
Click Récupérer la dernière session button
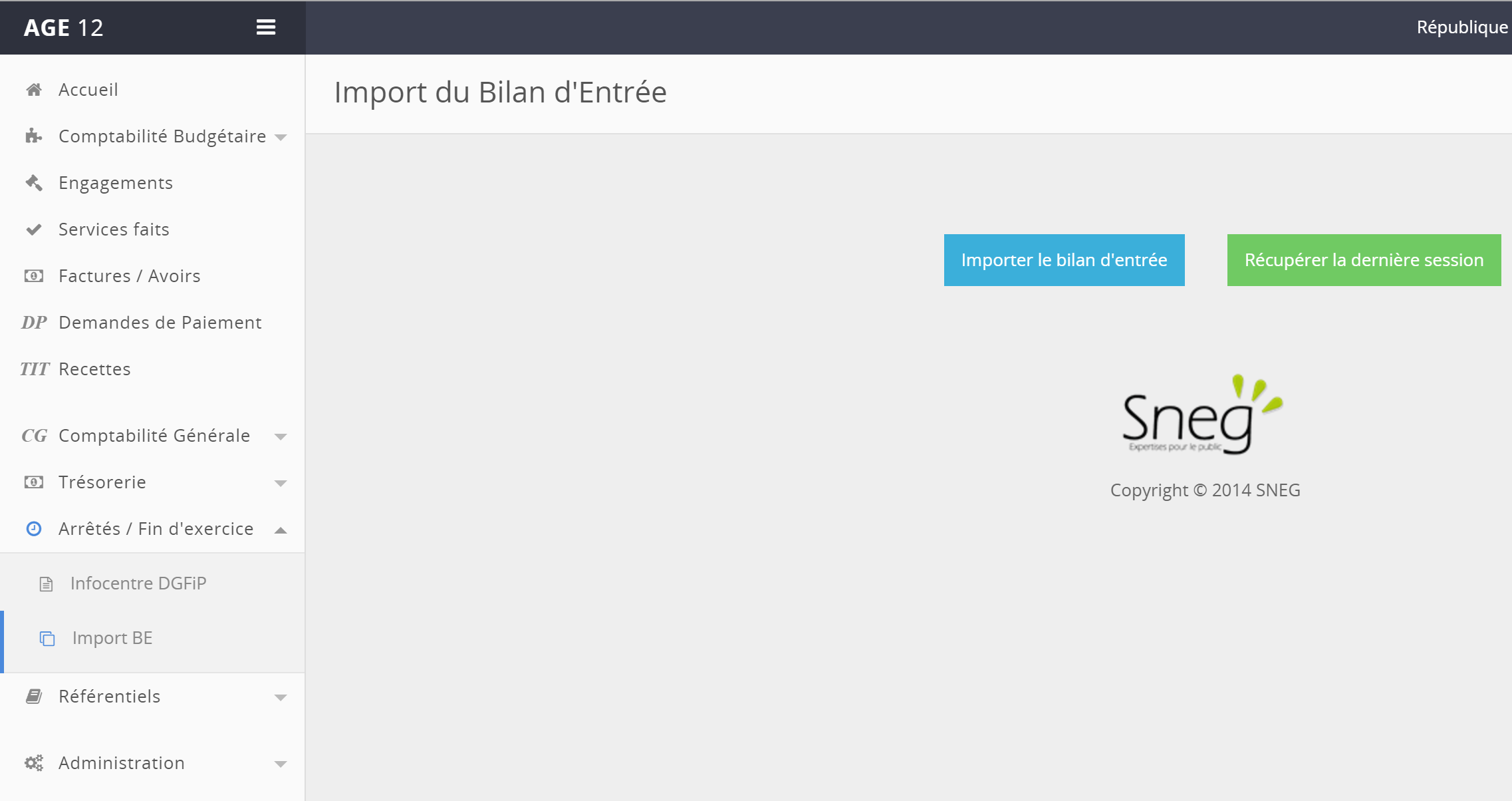coord(1364,260)
